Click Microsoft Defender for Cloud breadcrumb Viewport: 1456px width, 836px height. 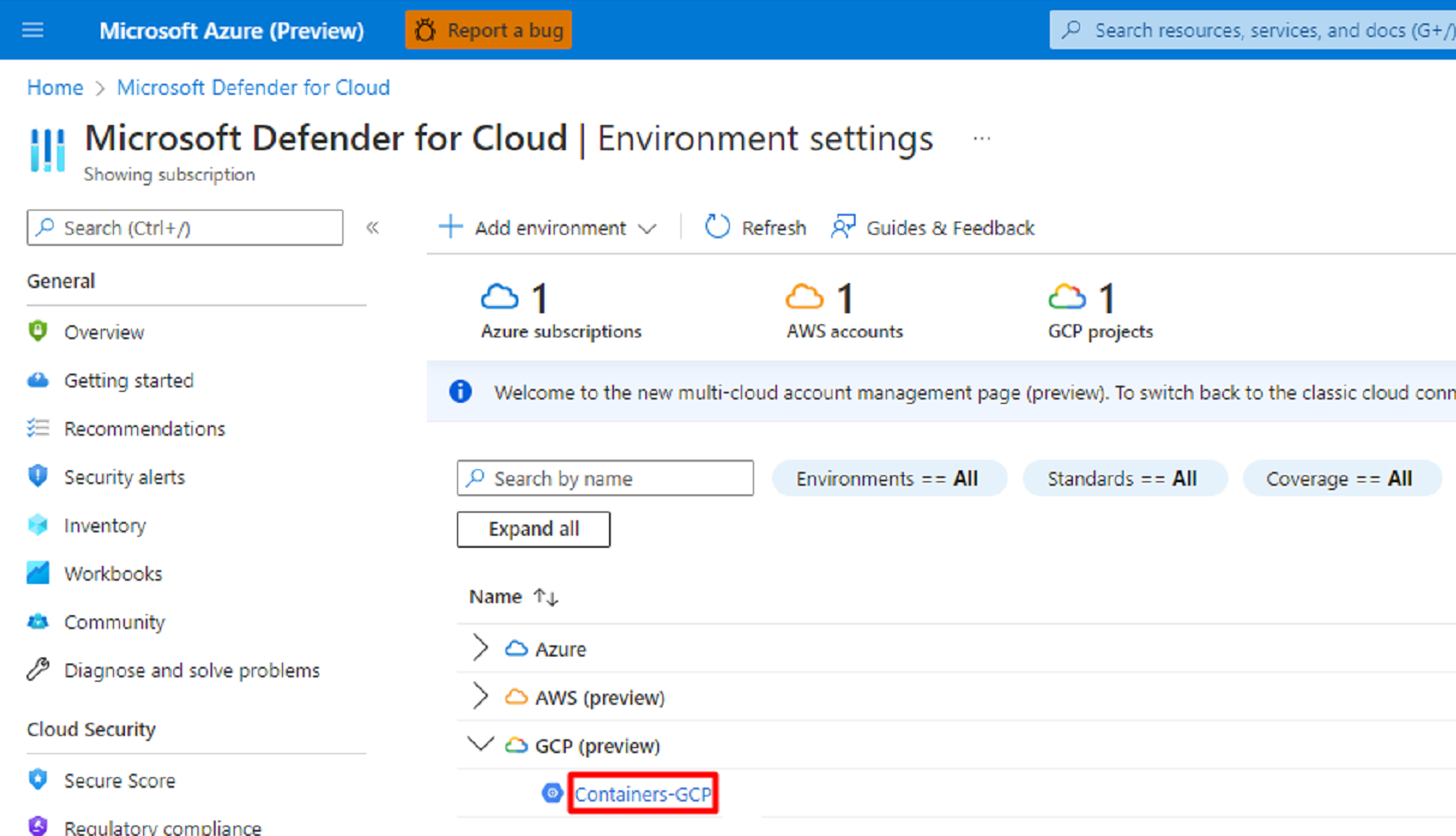pos(254,87)
